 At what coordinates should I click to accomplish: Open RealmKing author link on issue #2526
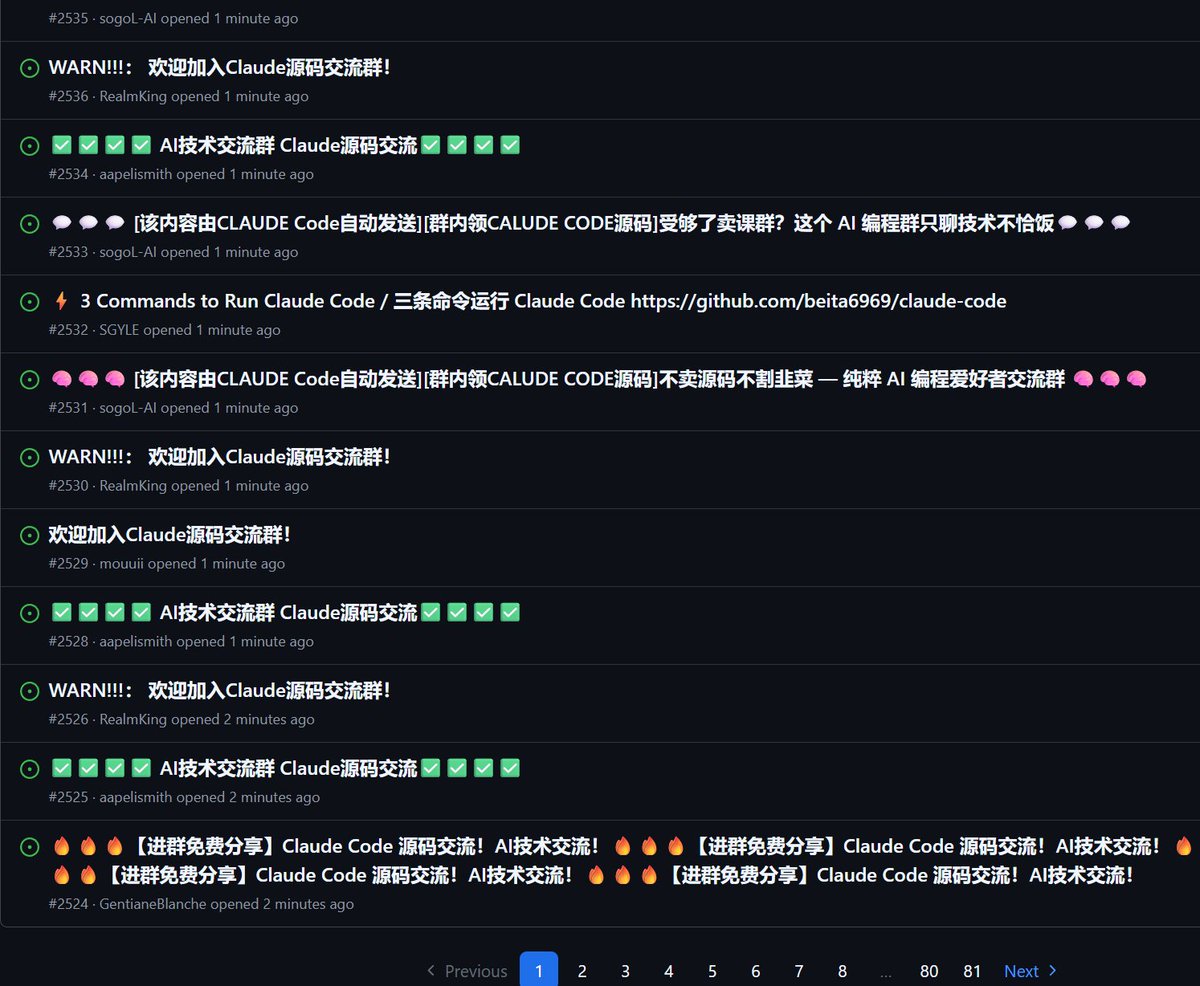[x=133, y=721]
